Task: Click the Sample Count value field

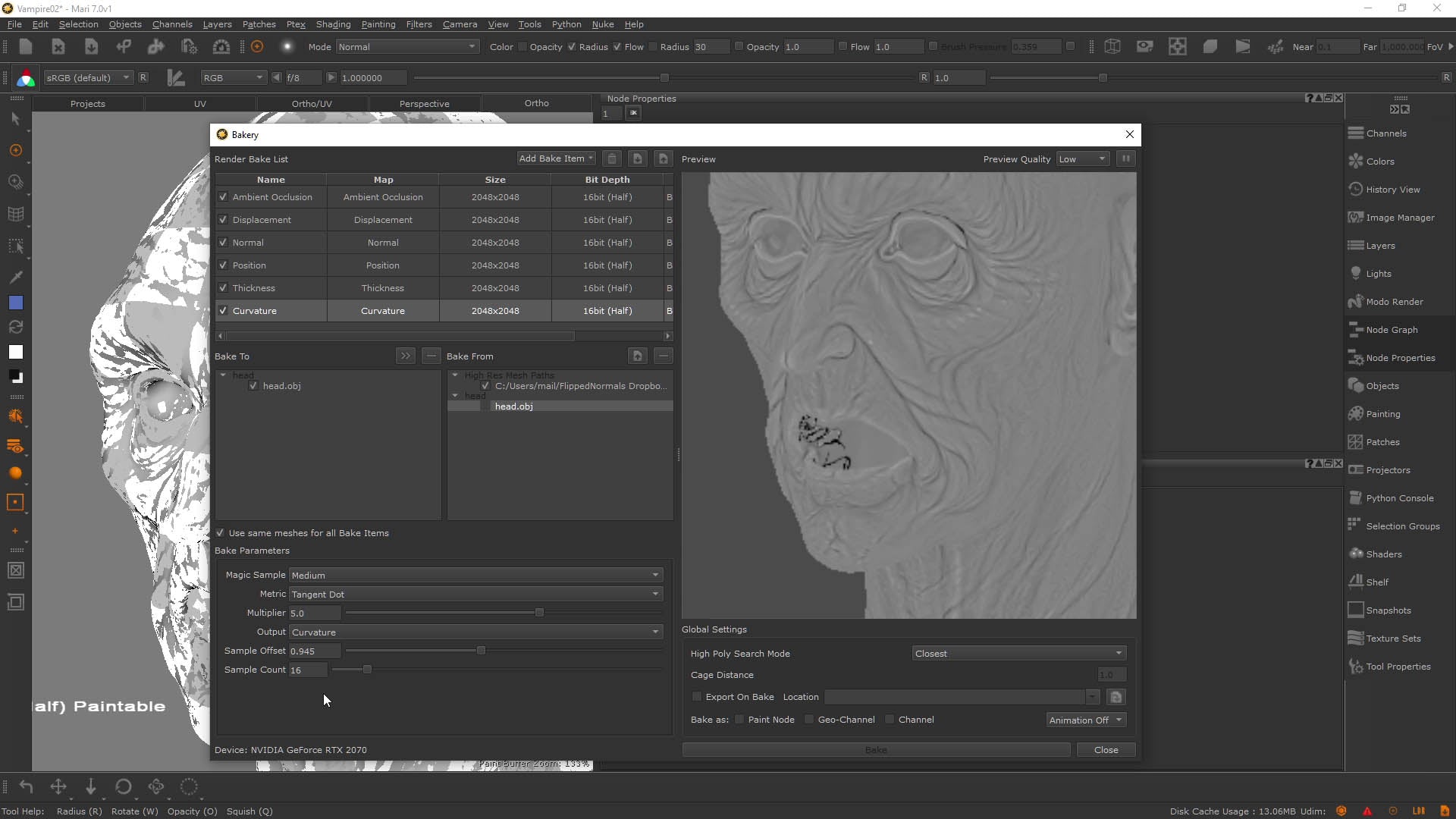Action: 308,670
